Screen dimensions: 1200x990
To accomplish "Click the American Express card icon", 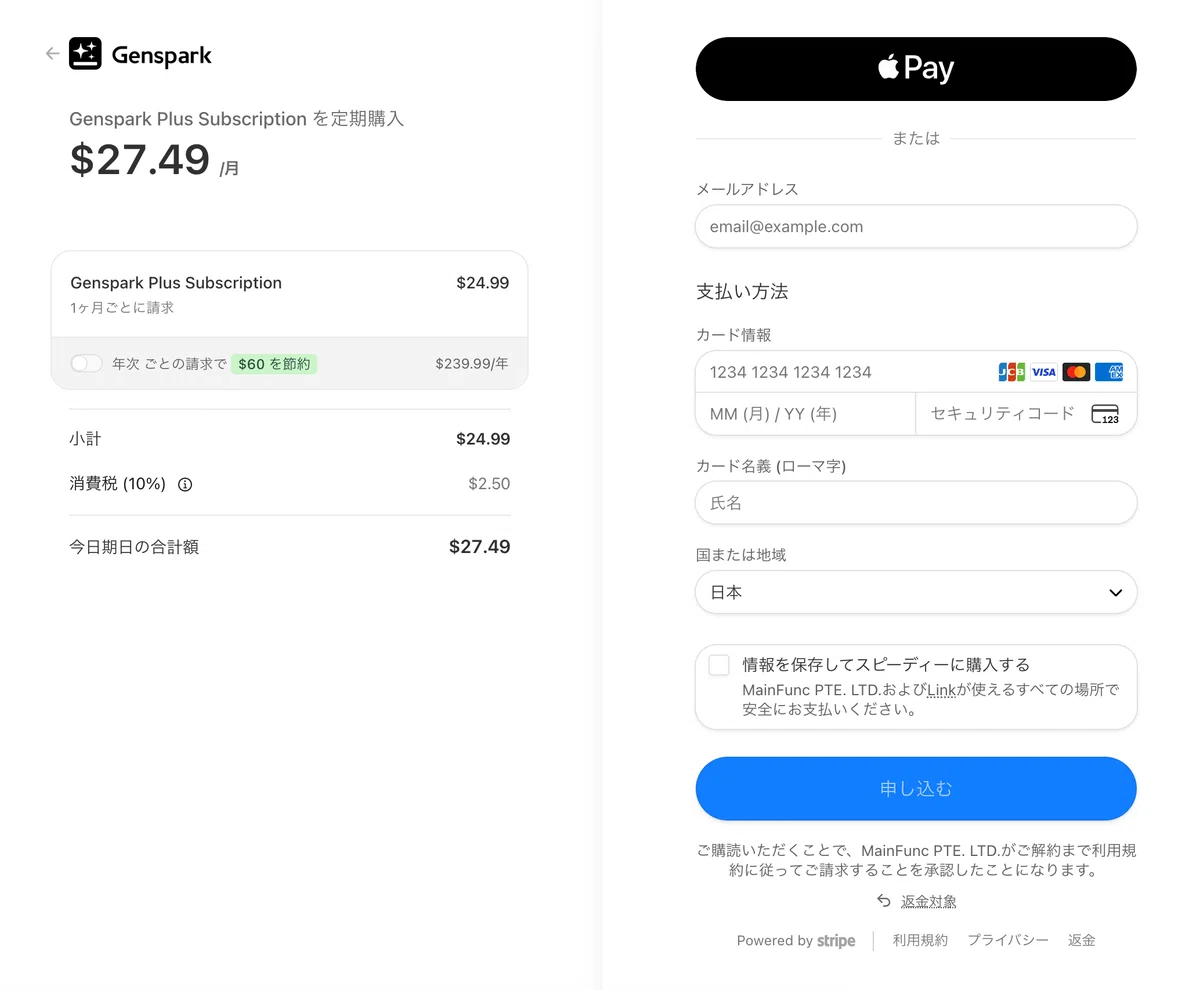I will point(1108,372).
